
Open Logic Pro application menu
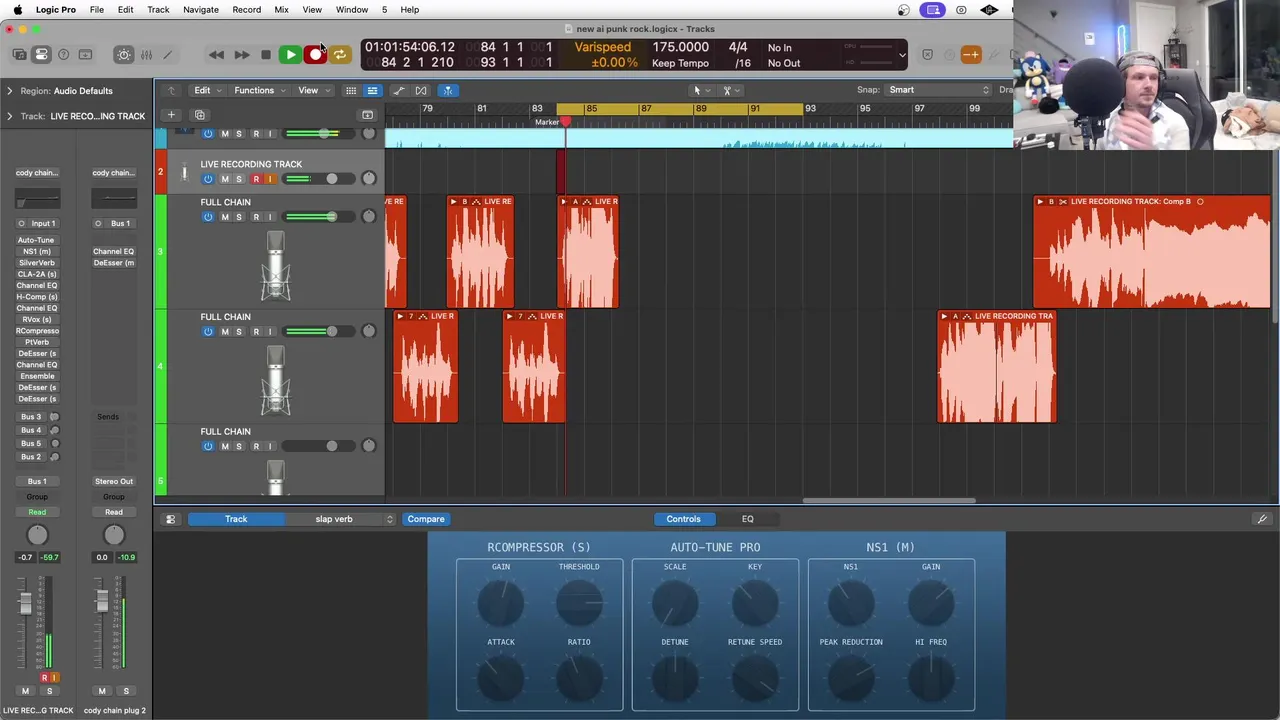tap(55, 9)
